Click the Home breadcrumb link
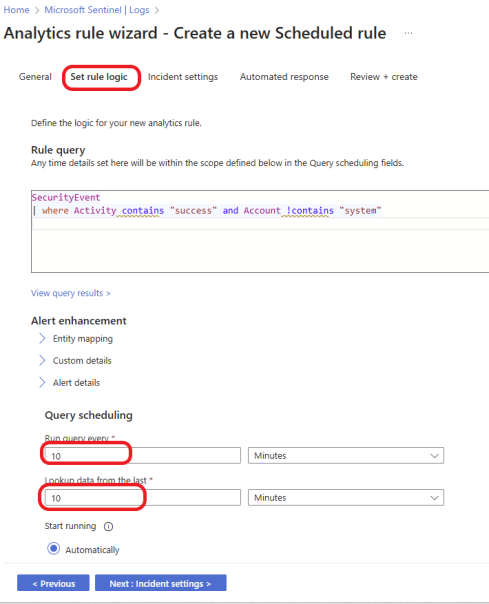The image size is (489, 604). [x=16, y=10]
